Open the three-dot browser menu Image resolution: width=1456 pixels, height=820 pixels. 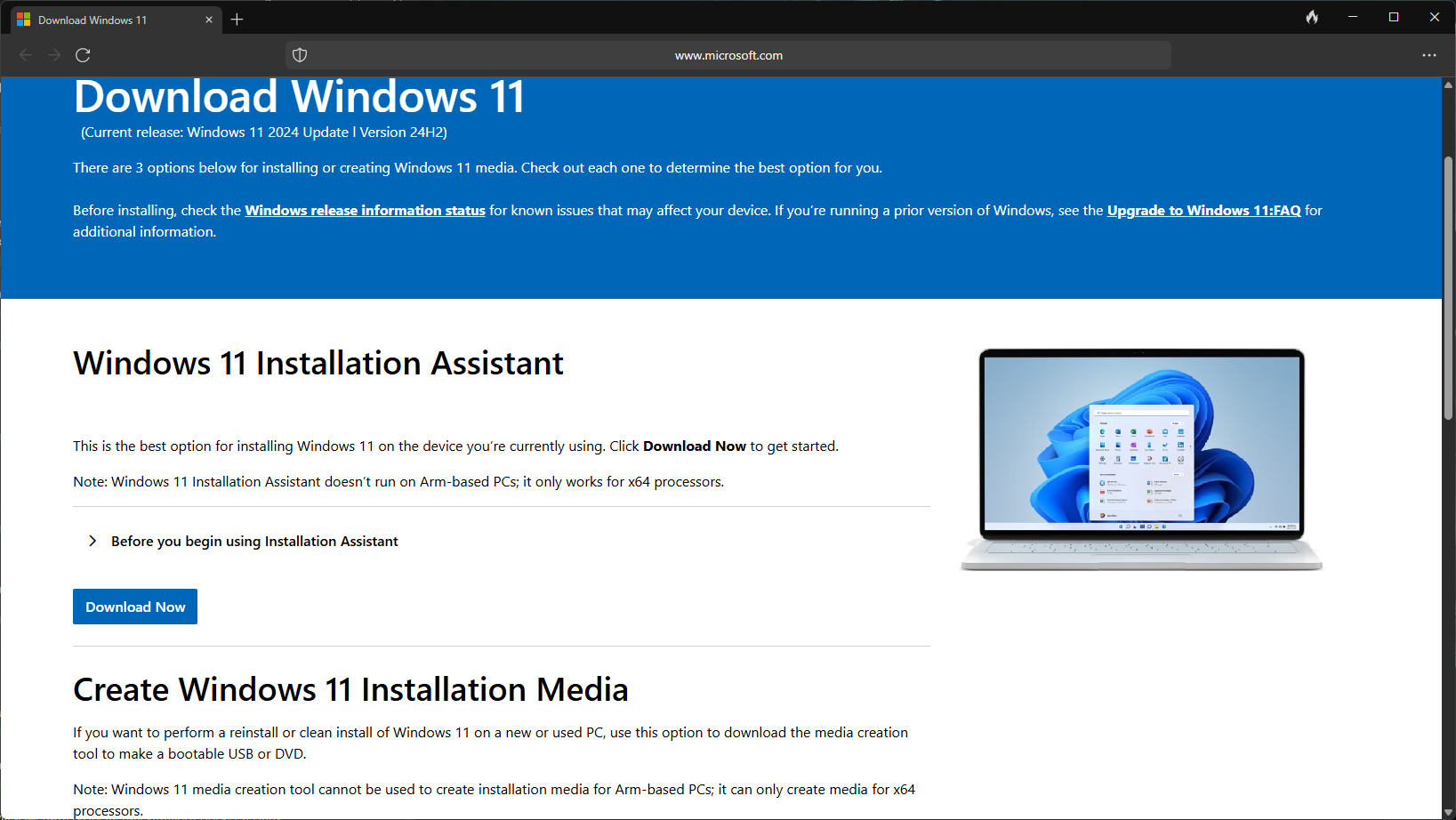coord(1429,55)
